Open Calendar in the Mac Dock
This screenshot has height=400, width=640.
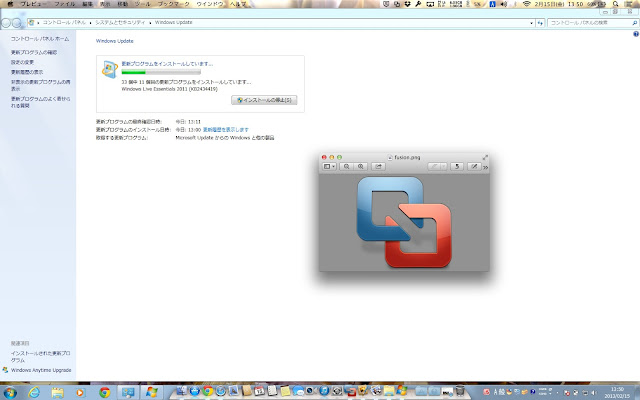click(x=260, y=391)
